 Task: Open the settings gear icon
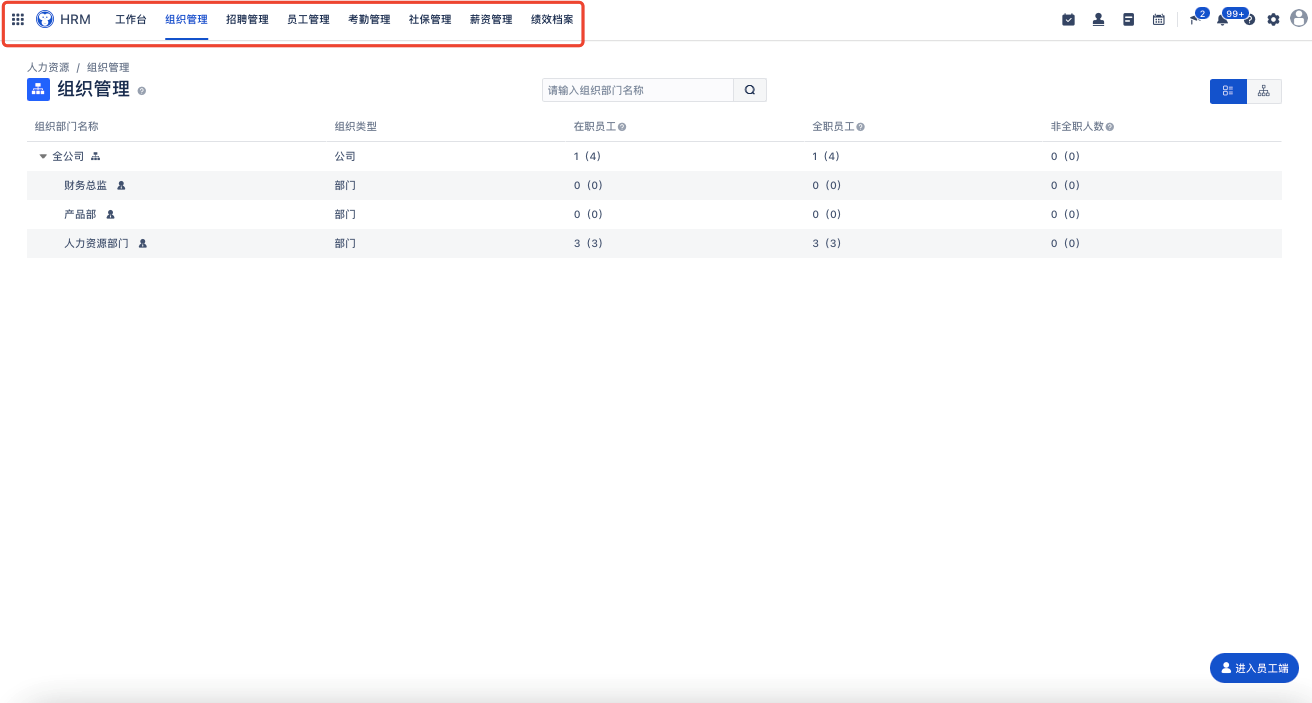click(x=1273, y=19)
